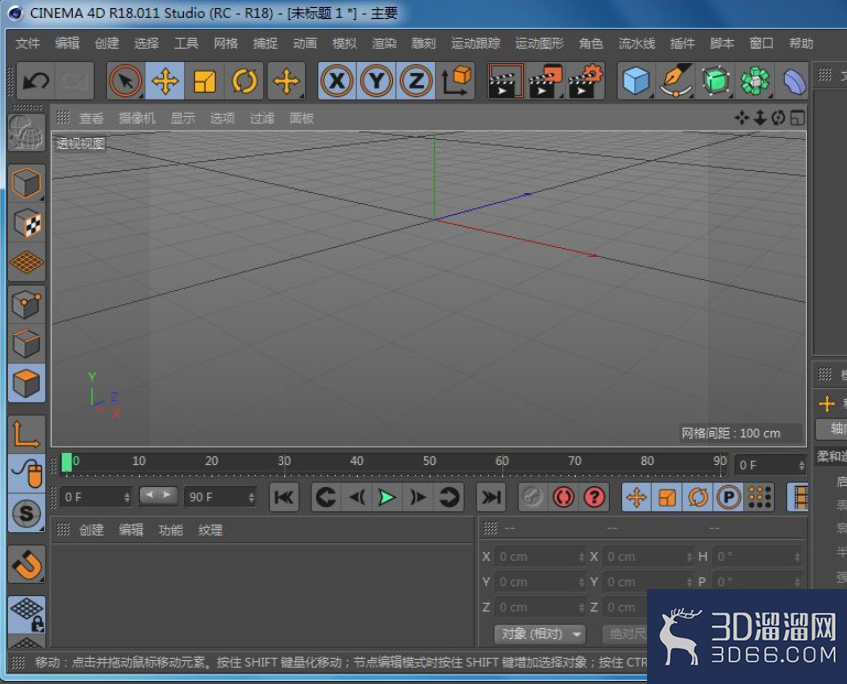Image resolution: width=847 pixels, height=684 pixels.
Task: Click the Undo arrow icon
Action: click(x=36, y=81)
